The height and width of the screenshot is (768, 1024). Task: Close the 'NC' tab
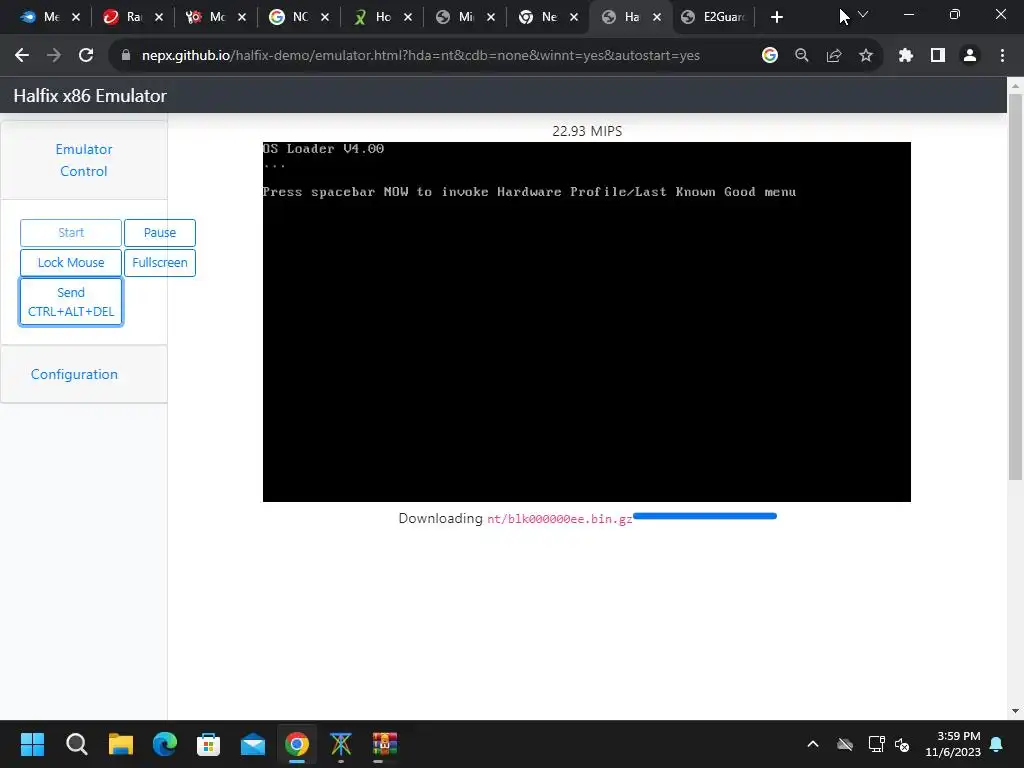325,17
